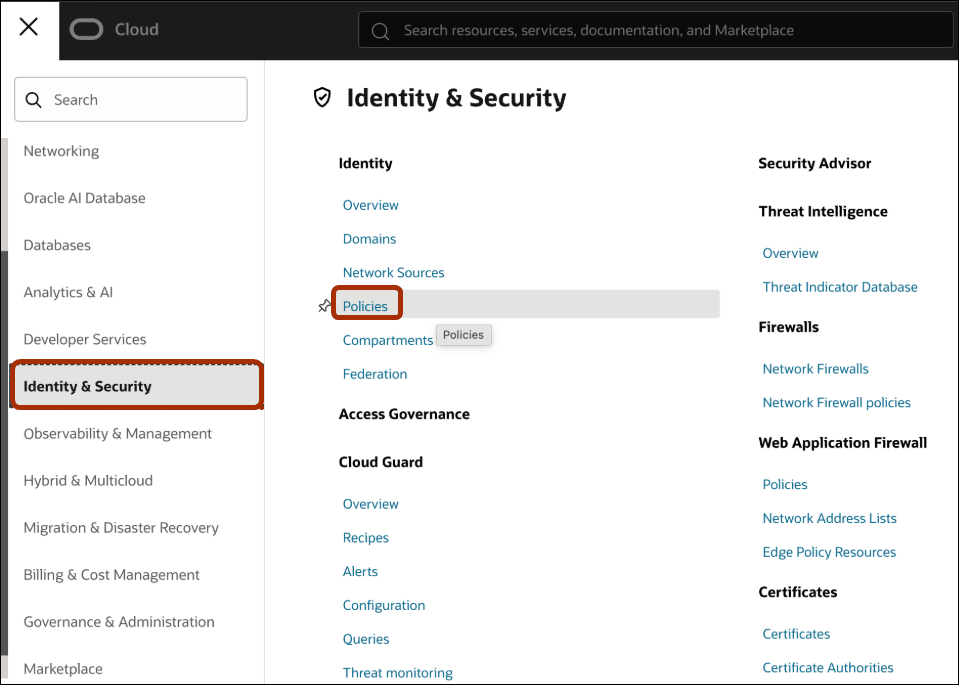Open the Oracle AI Database category
Image resolution: width=959 pixels, height=685 pixels.
click(x=84, y=198)
